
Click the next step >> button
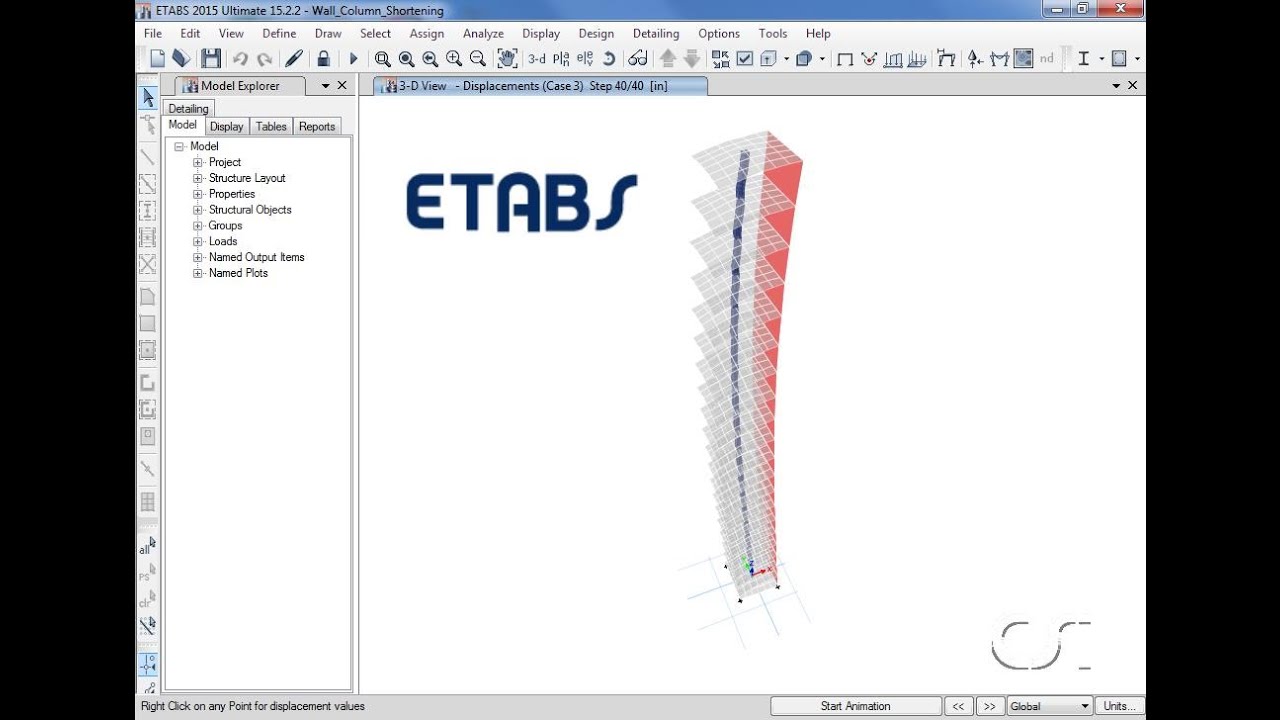pyautogui.click(x=990, y=706)
